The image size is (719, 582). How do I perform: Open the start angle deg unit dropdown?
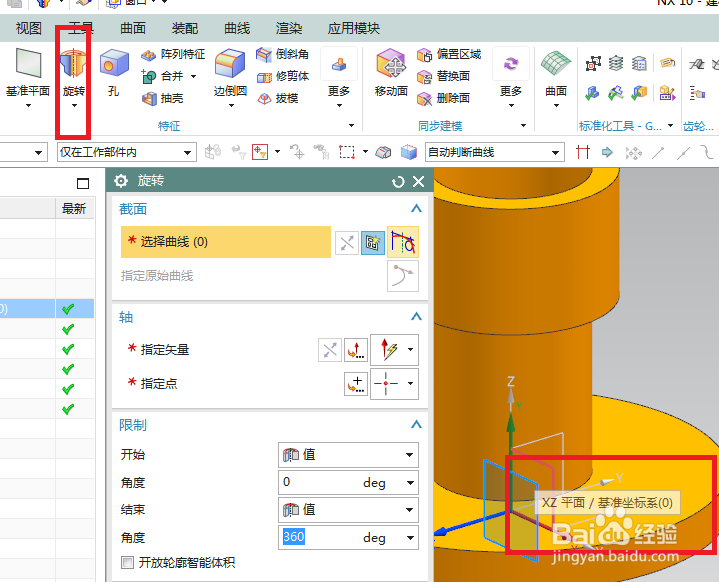pos(410,482)
